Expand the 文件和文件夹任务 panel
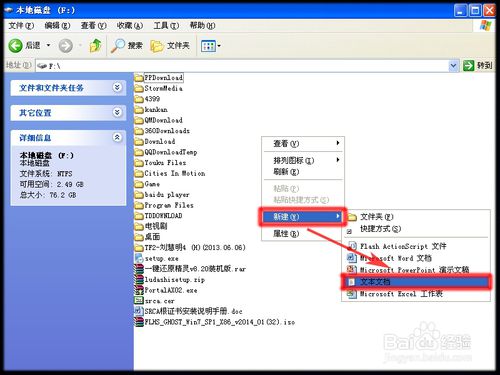 click(117, 87)
